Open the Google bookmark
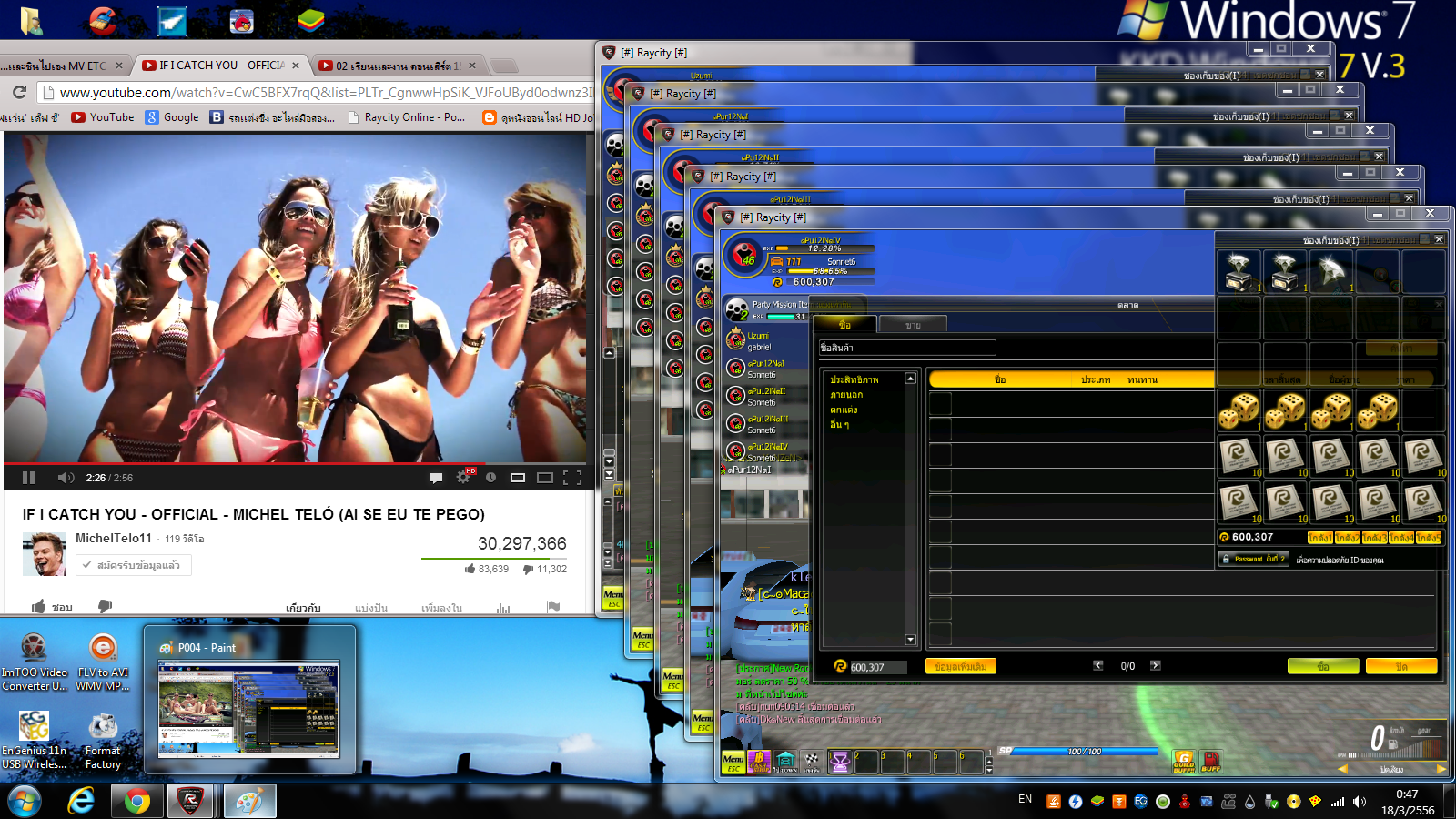The width and height of the screenshot is (1456, 819). point(172,117)
